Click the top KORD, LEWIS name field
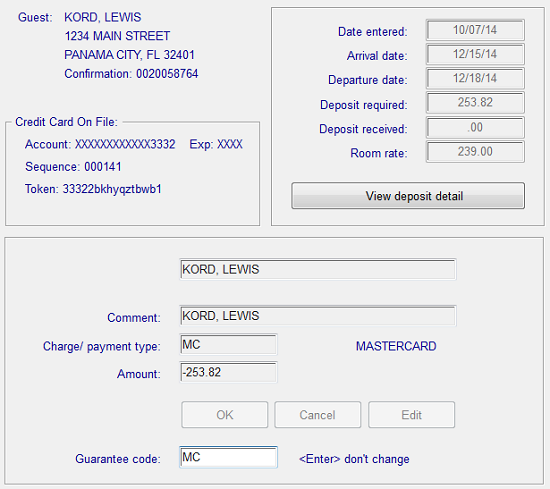Screen dimensions: 550x489 [x=318, y=269]
